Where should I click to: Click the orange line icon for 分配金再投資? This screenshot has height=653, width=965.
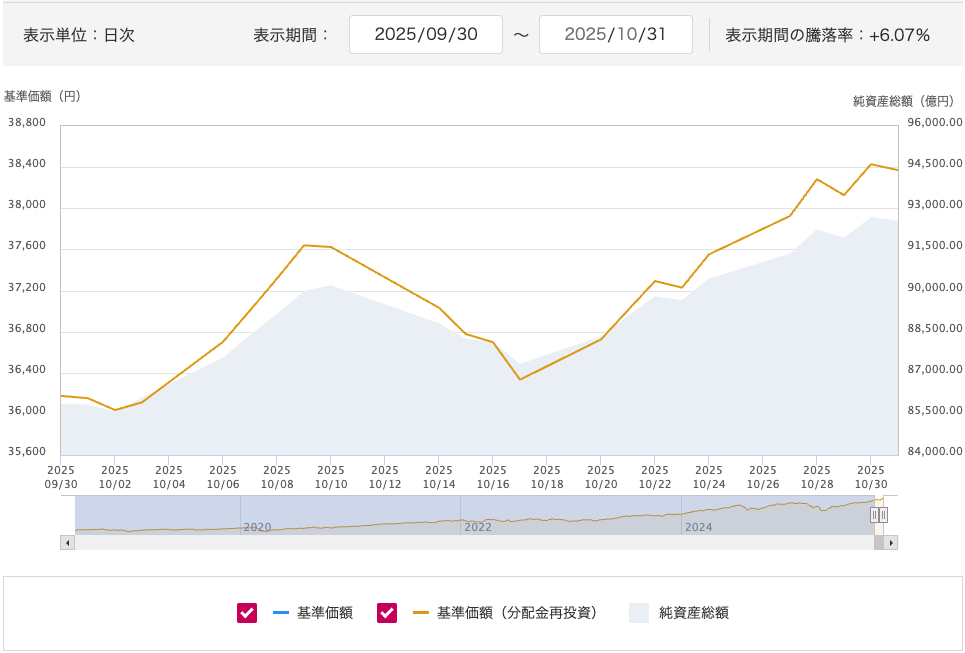tap(420, 613)
